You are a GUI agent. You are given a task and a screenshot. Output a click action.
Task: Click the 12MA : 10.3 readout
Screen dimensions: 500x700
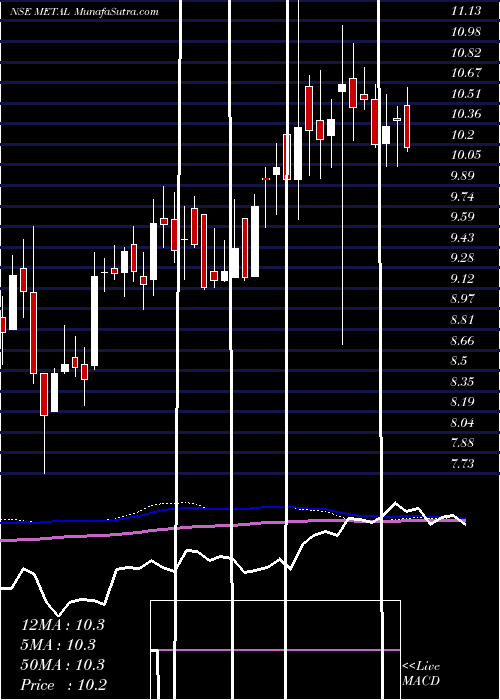pyautogui.click(x=63, y=625)
